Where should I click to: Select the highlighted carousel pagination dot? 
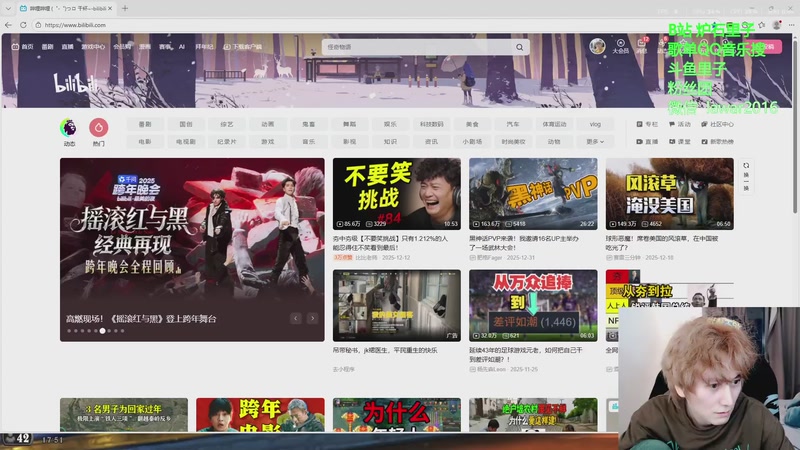click(x=103, y=331)
